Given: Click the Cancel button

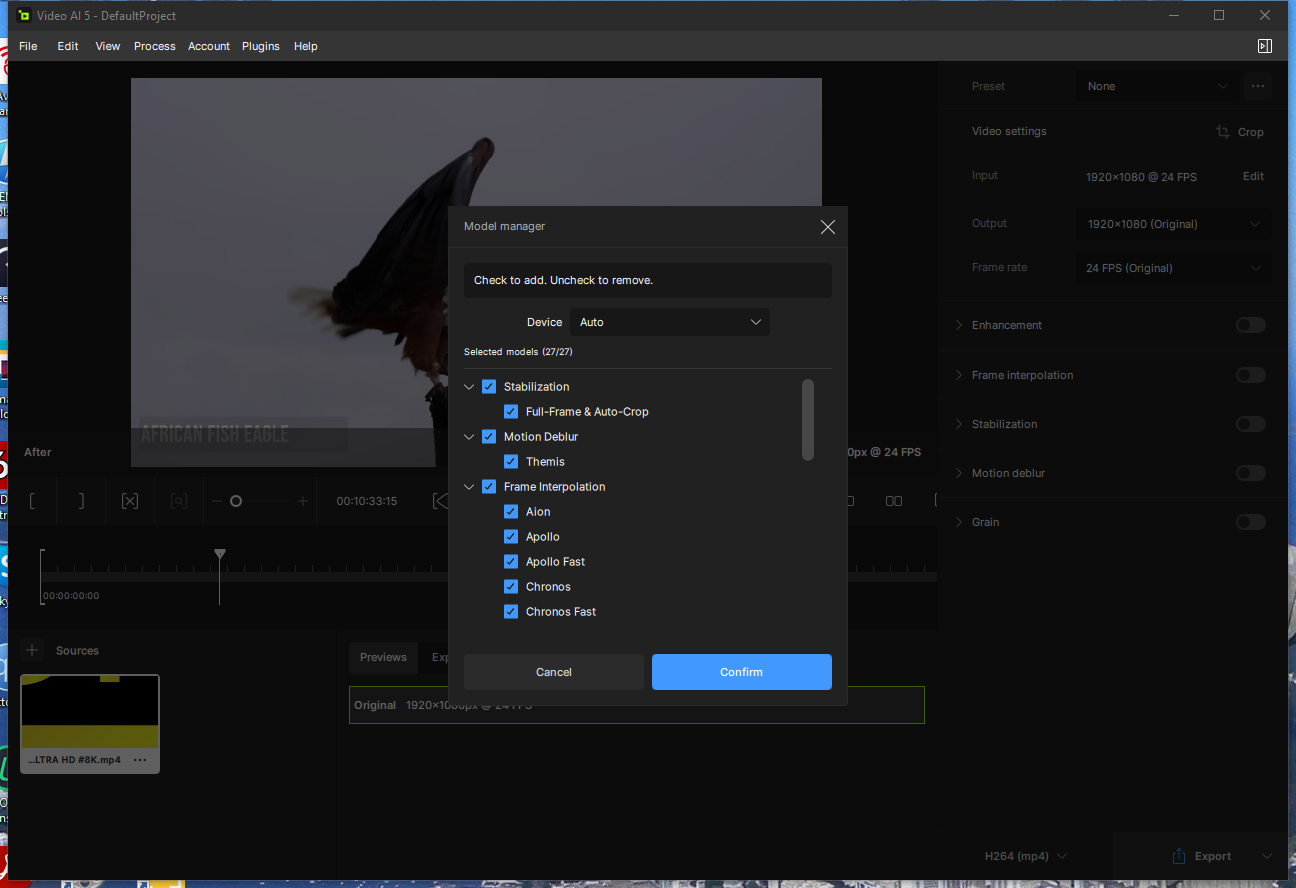Looking at the screenshot, I should click(554, 672).
